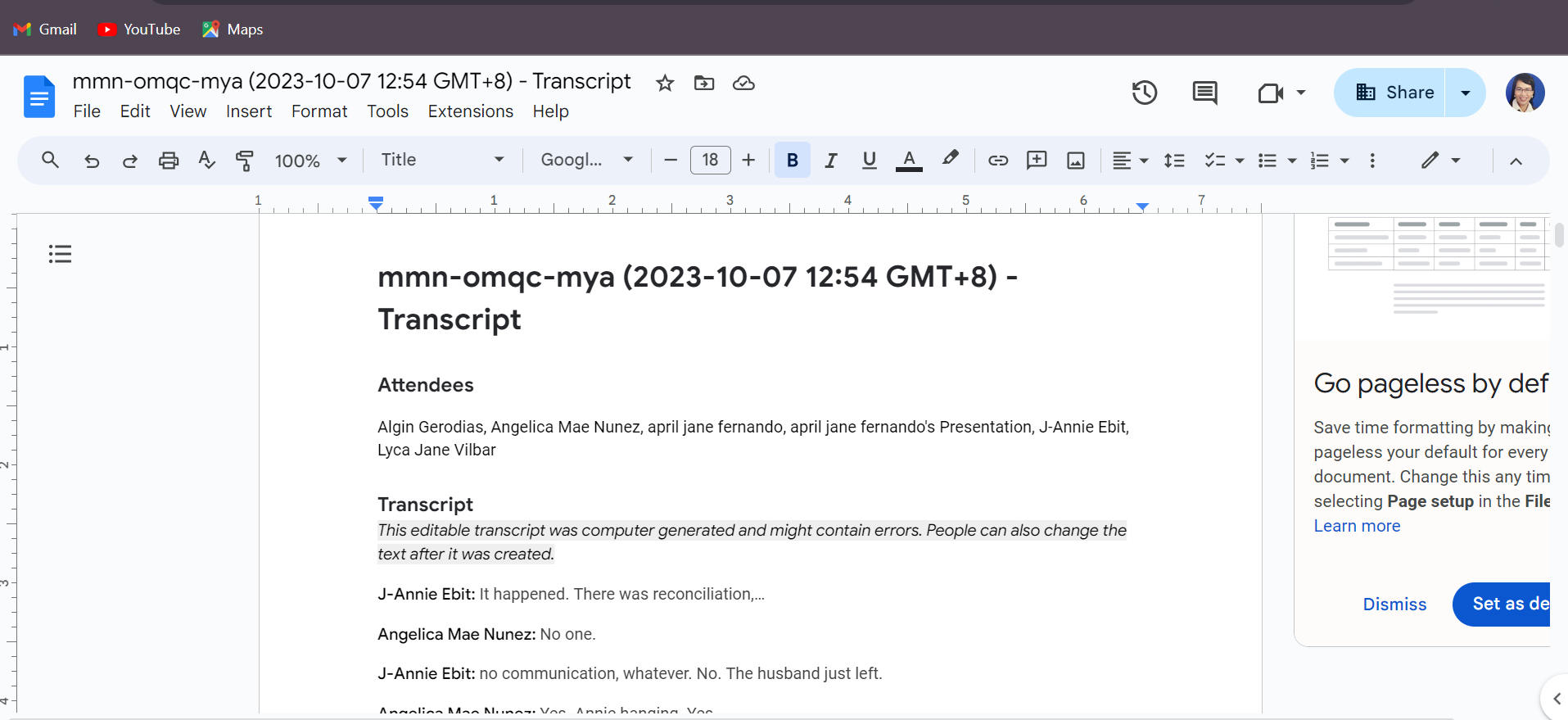
Task: Star this document
Action: [x=665, y=83]
